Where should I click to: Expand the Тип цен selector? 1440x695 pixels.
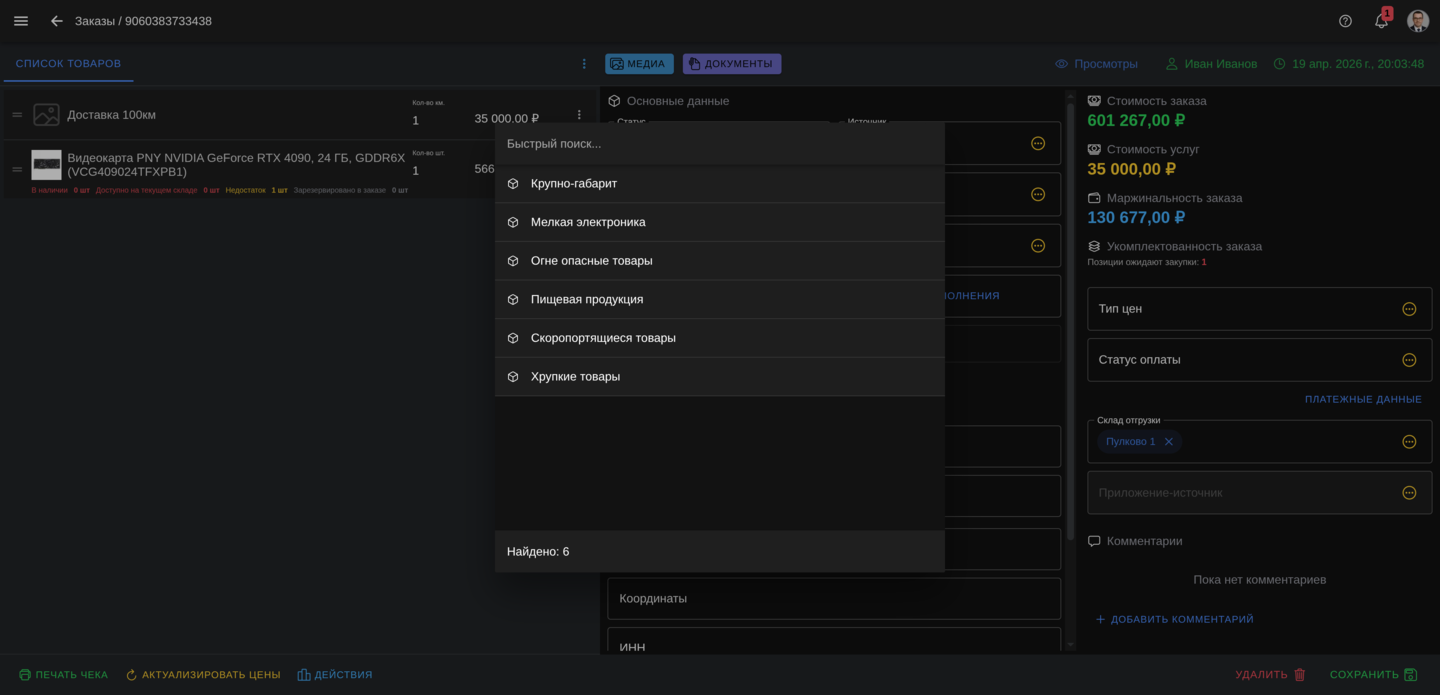[1409, 309]
